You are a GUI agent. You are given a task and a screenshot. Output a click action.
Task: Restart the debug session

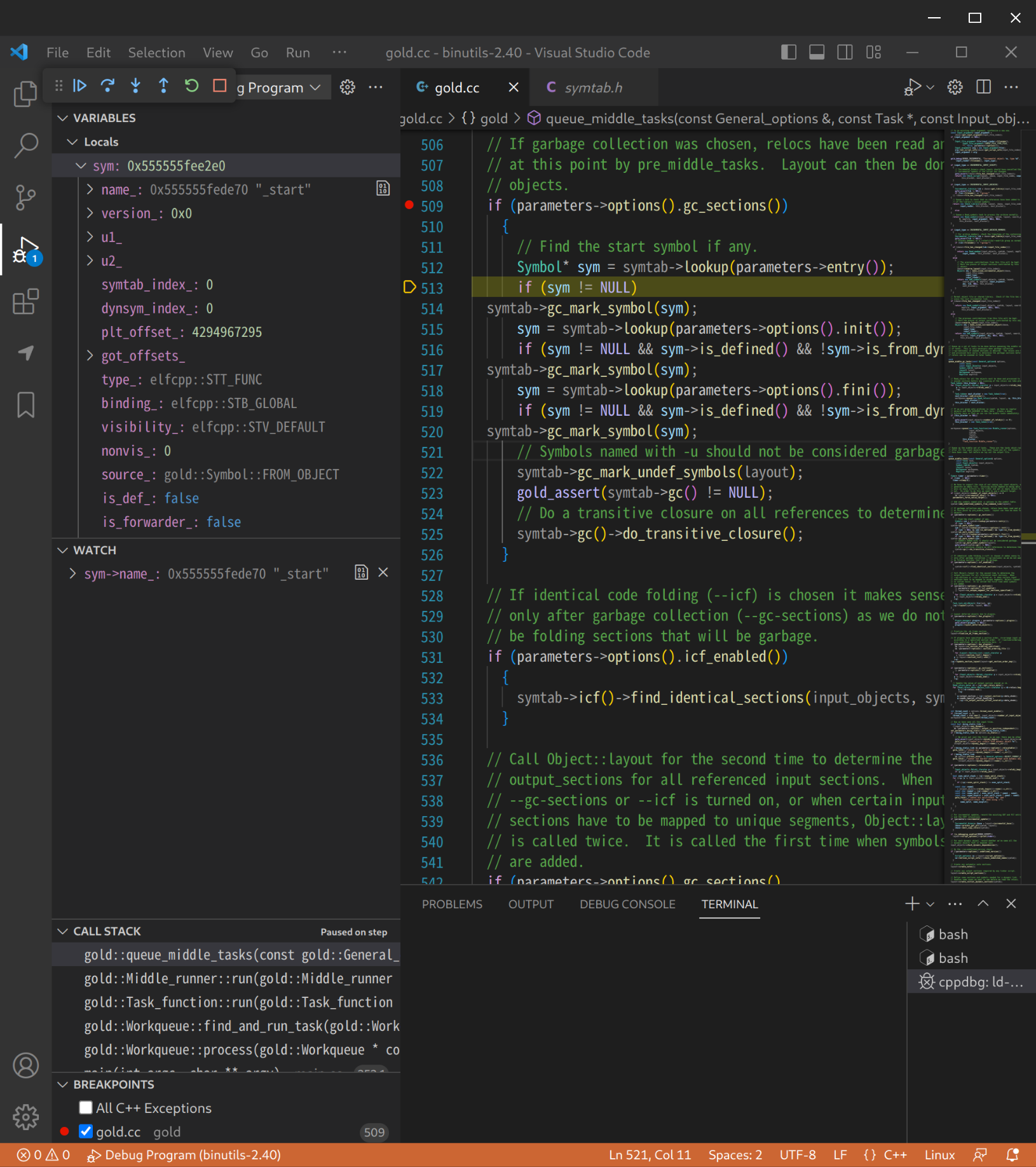(x=191, y=86)
